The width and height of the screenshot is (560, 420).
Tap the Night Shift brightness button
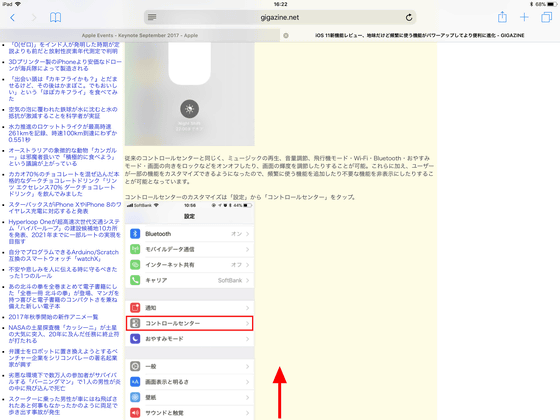pyautogui.click(x=189, y=109)
